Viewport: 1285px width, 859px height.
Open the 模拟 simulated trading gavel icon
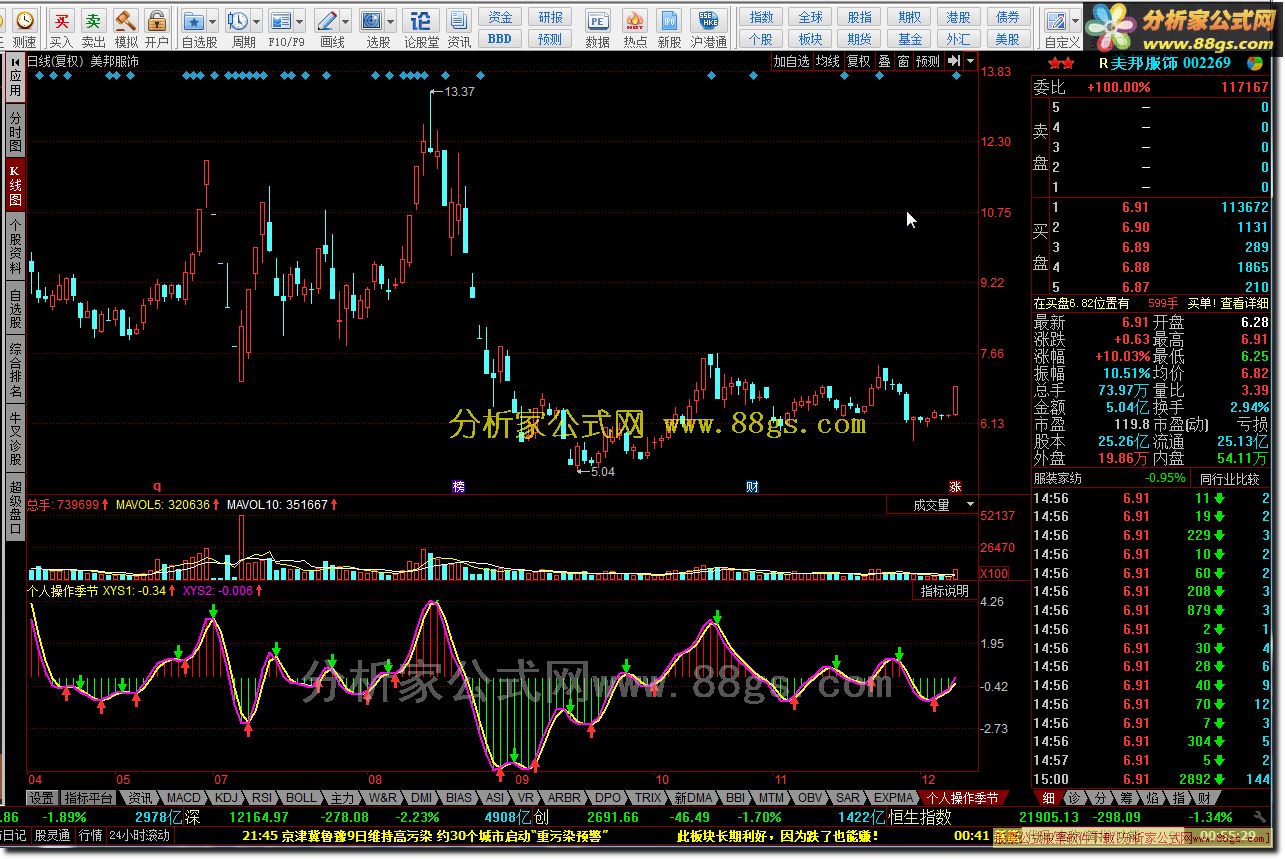(x=125, y=20)
